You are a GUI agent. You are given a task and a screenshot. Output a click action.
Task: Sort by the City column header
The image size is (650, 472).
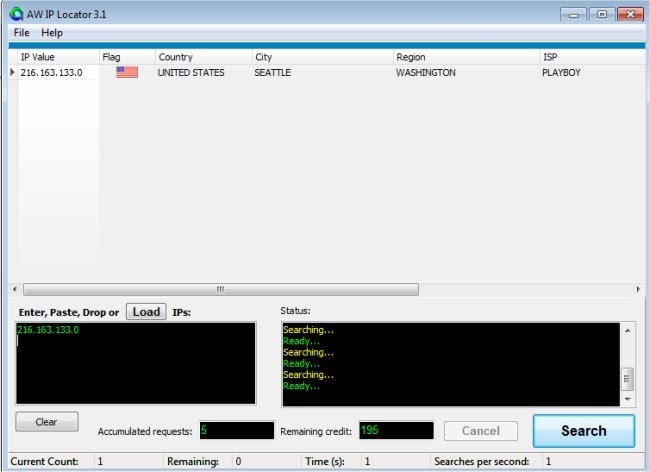tap(323, 57)
